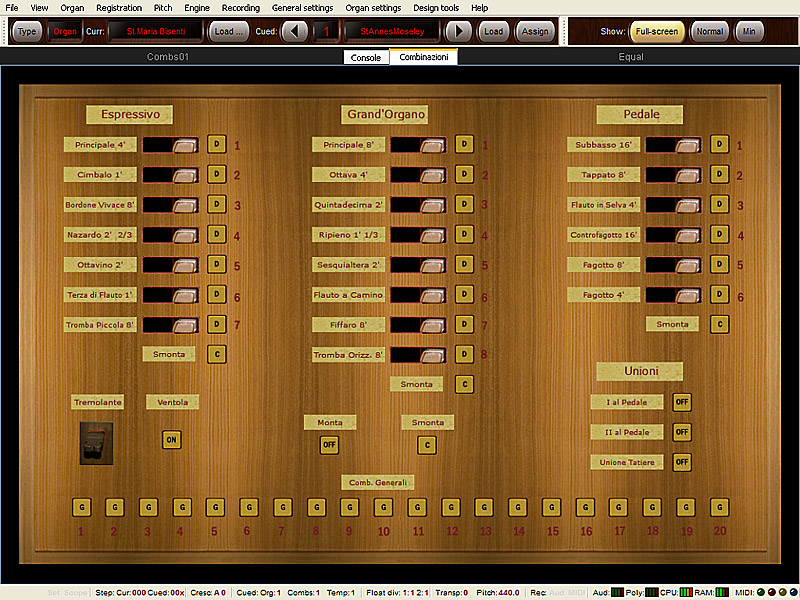The image size is (800, 600).
Task: Enable the Unione Tatiere coupler
Action: 681,462
